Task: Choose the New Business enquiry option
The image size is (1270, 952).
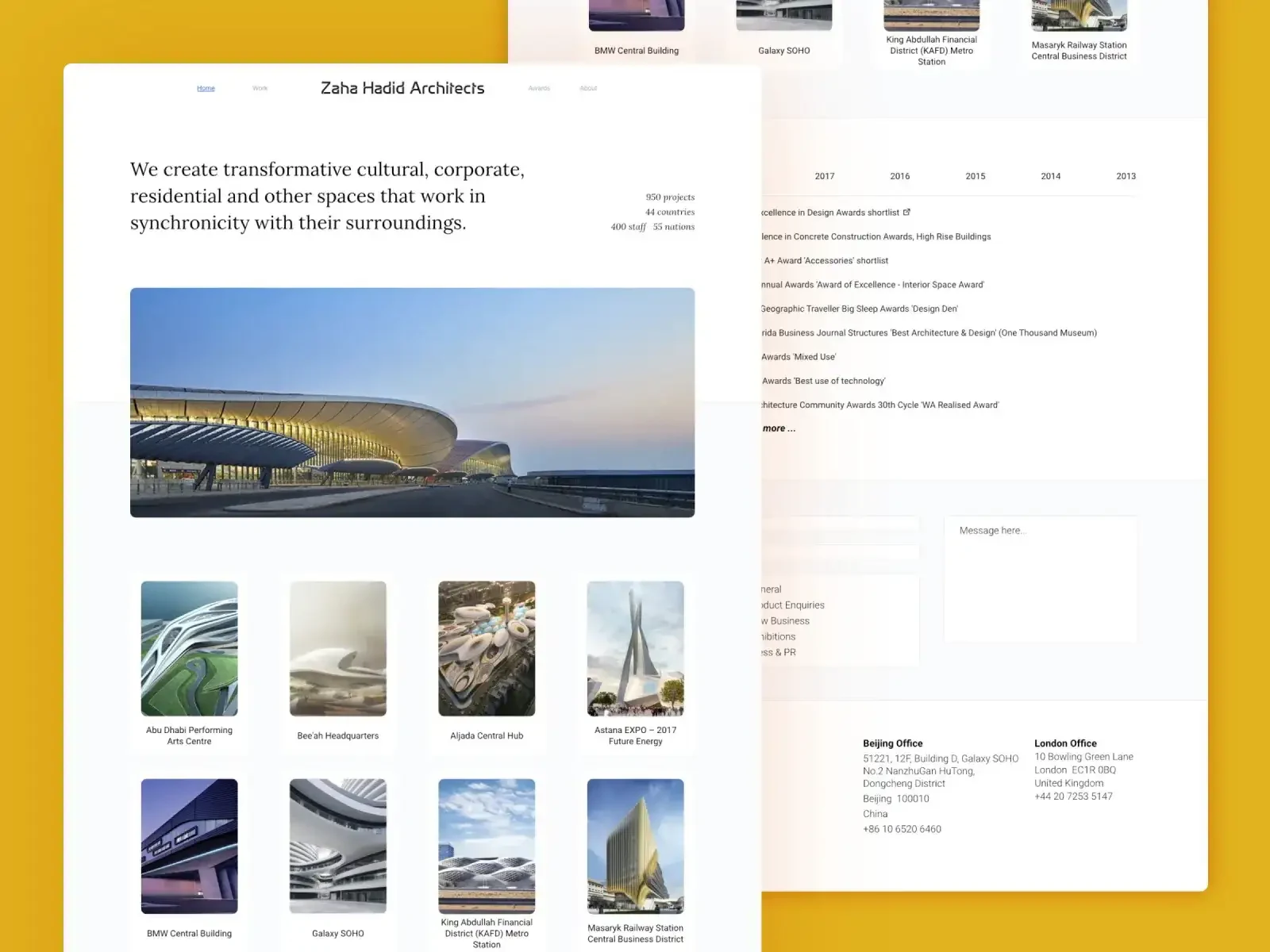Action: pos(785,620)
